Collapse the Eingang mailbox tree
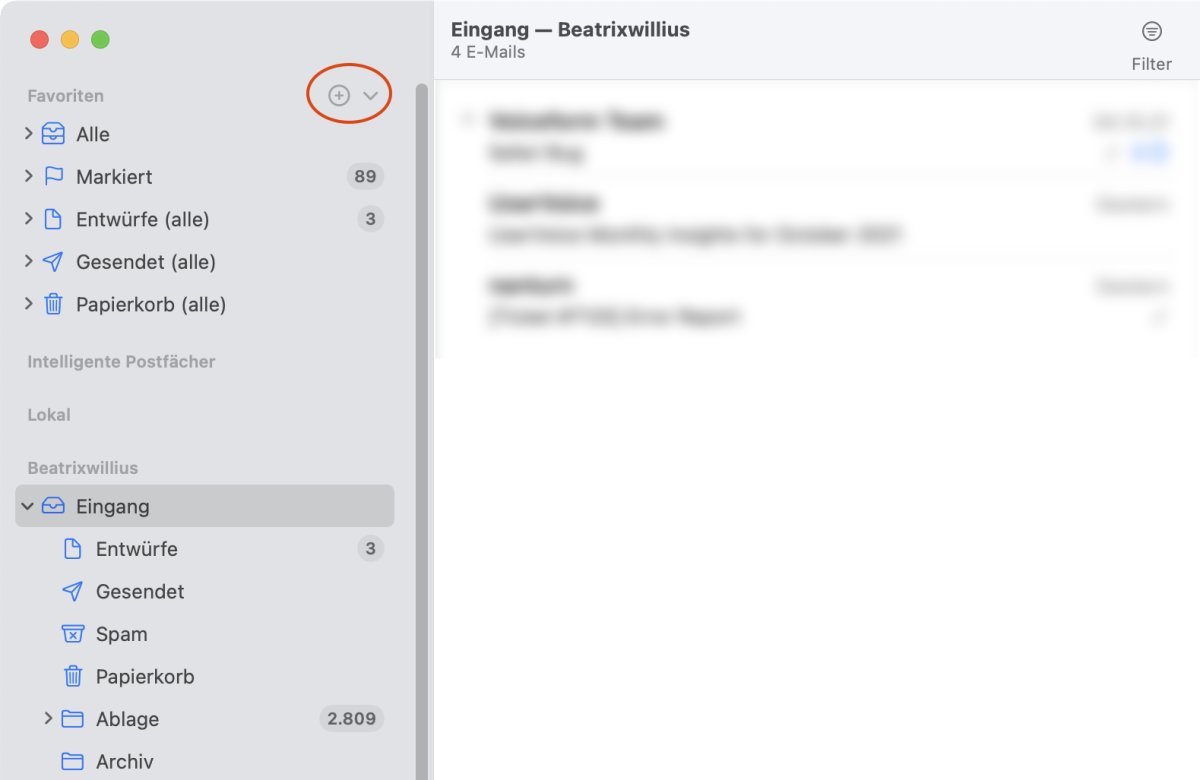 28,507
